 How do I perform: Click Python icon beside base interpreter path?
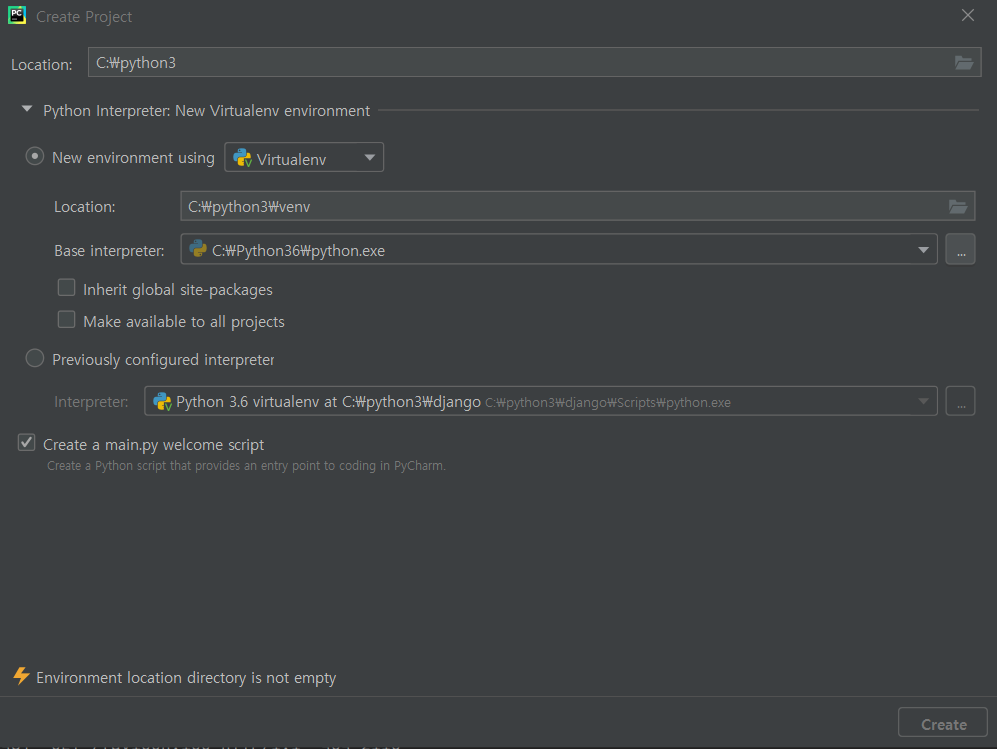198,249
